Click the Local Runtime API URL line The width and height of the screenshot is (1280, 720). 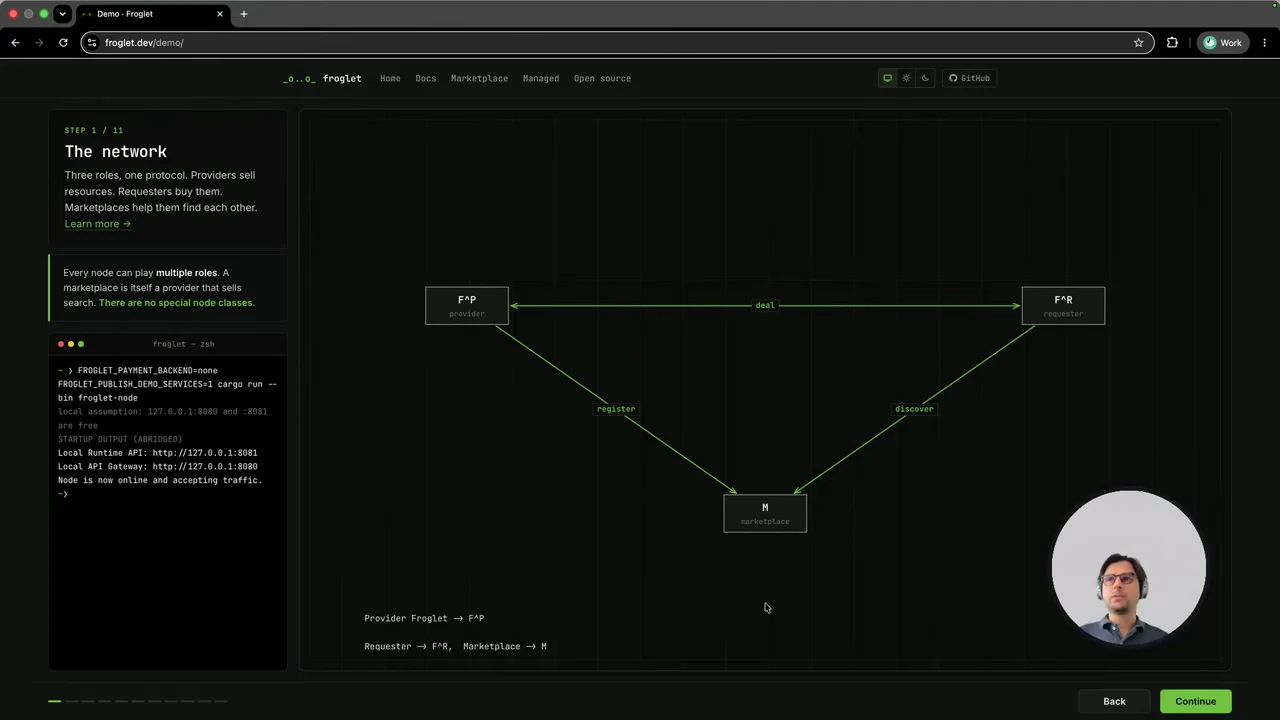158,453
